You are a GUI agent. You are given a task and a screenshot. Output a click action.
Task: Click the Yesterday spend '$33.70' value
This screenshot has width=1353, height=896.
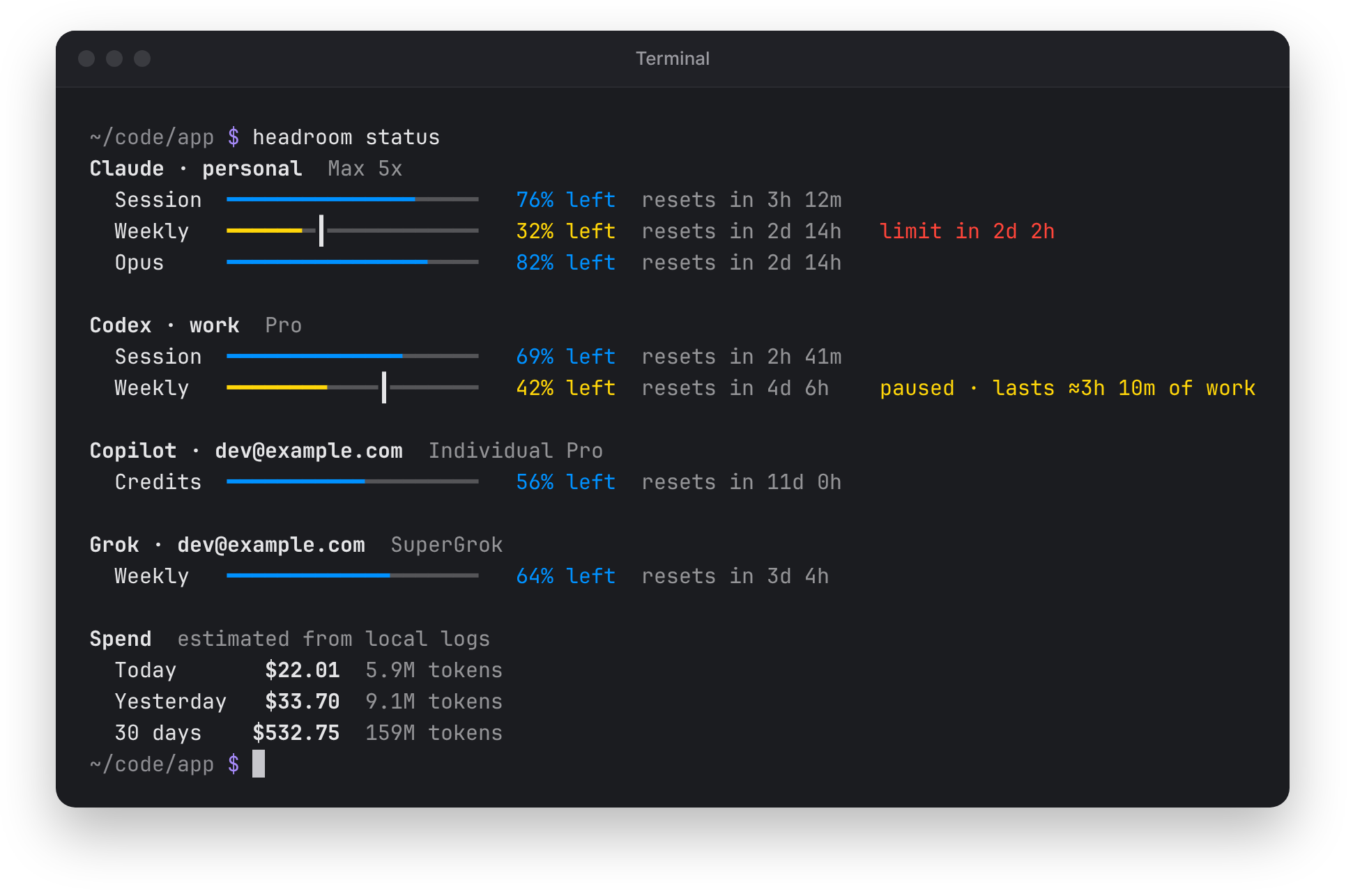coord(303,702)
